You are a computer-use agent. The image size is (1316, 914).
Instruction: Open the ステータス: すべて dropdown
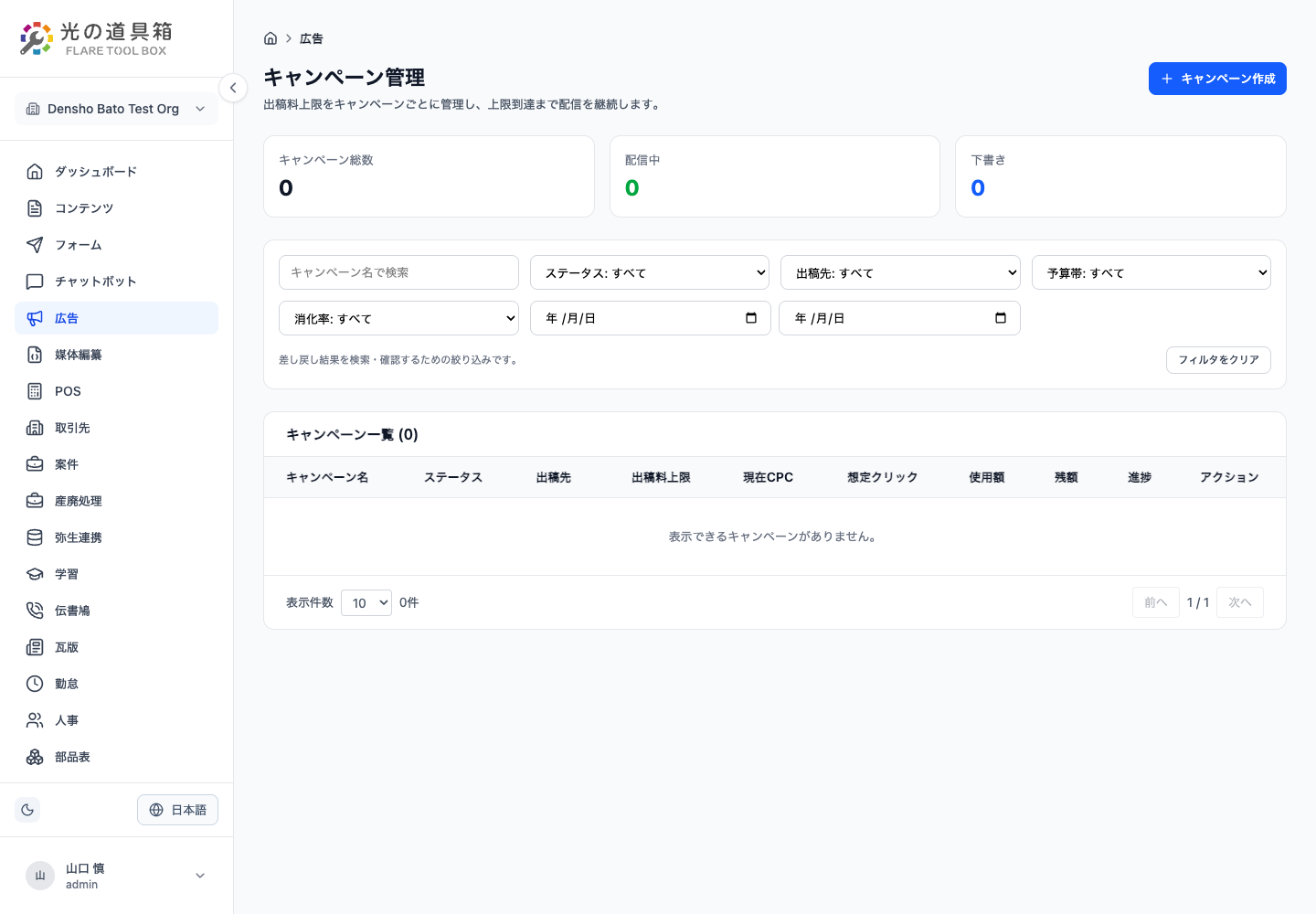tap(650, 272)
